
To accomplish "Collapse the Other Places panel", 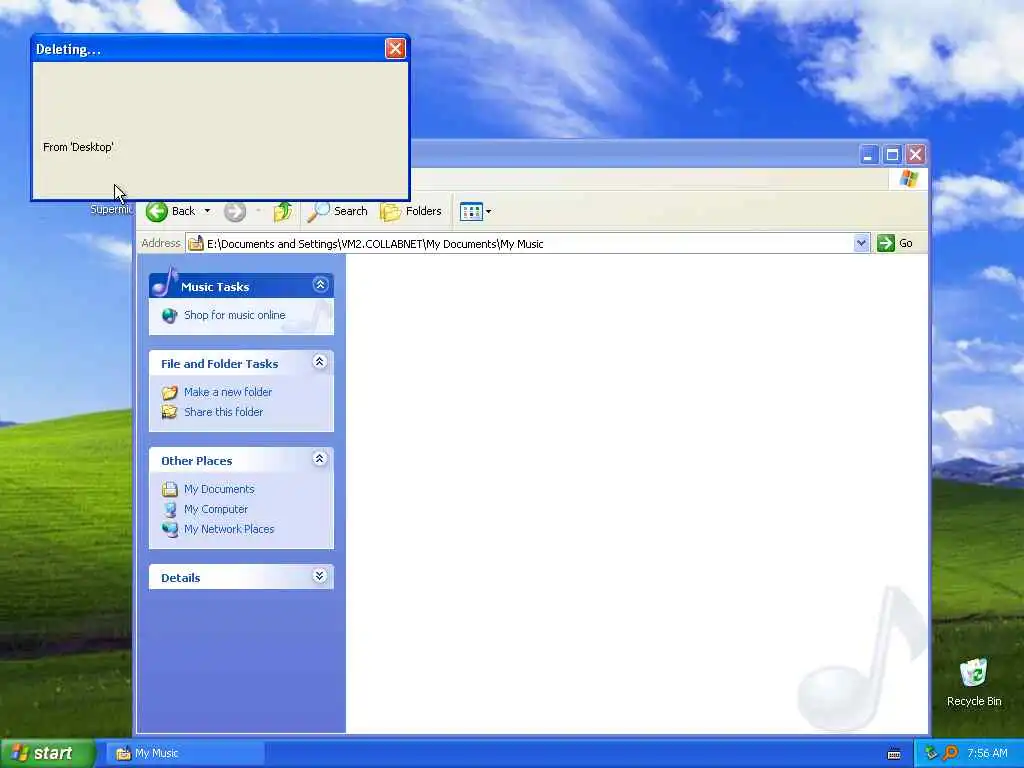I will 319,459.
